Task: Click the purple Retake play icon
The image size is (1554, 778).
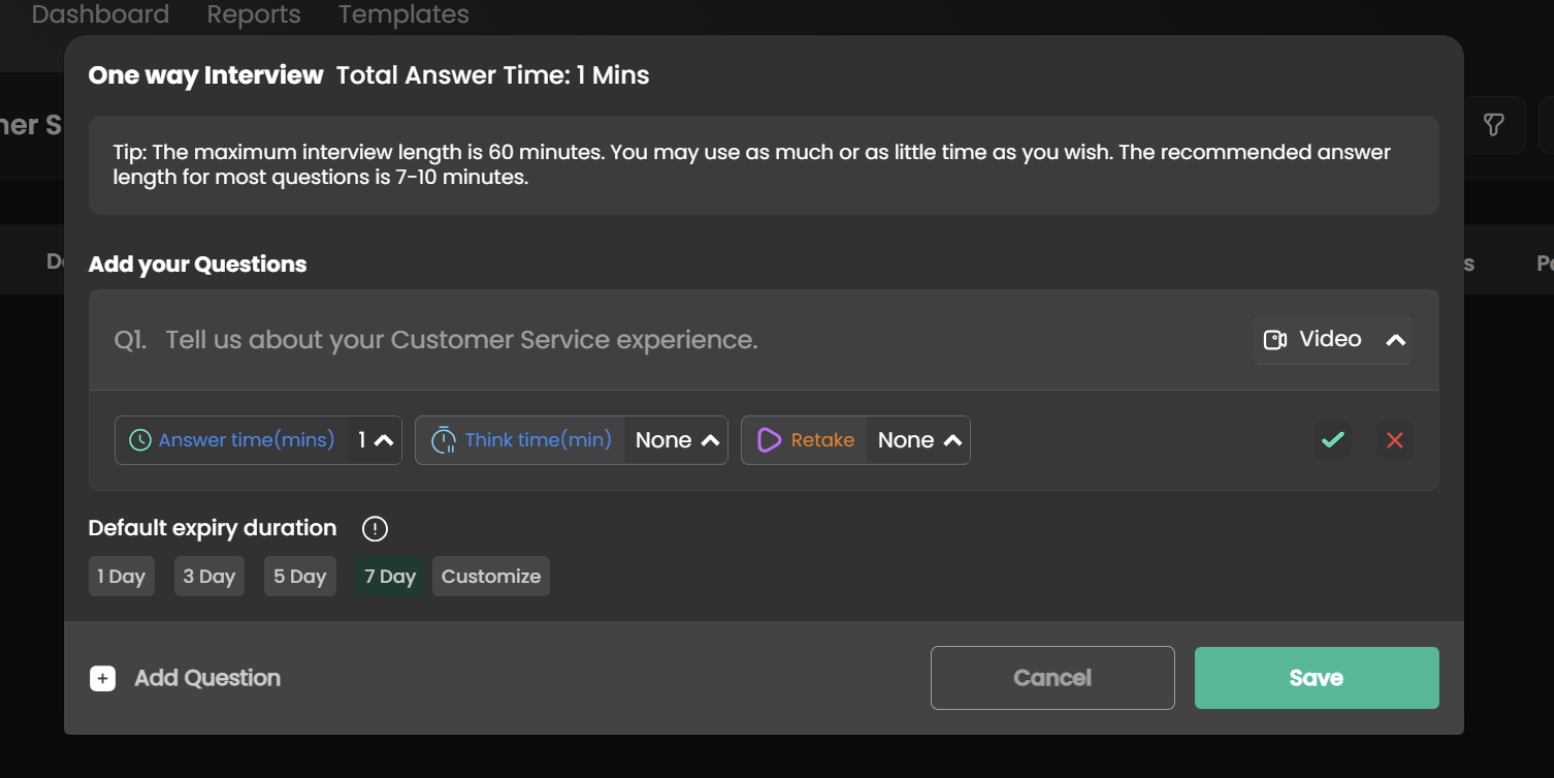Action: (x=768, y=440)
